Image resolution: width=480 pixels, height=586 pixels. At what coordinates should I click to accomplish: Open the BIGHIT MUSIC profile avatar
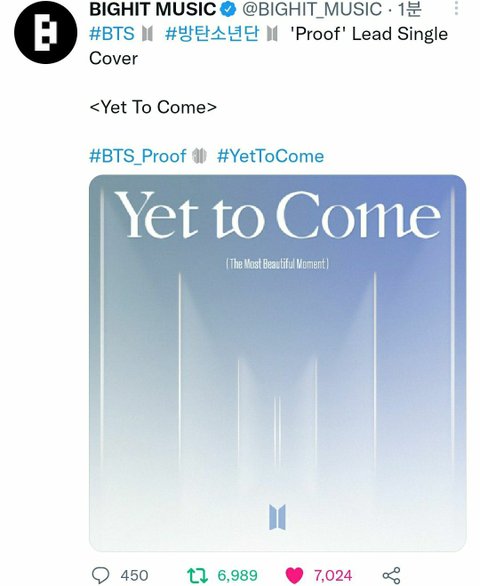pos(46,32)
